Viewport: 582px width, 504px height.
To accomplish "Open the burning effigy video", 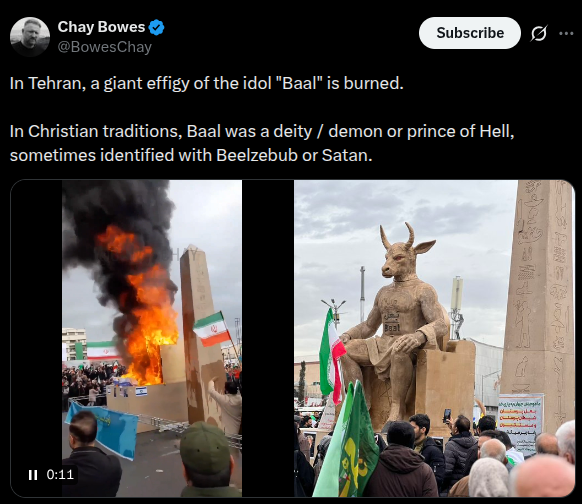I will [x=152, y=338].
